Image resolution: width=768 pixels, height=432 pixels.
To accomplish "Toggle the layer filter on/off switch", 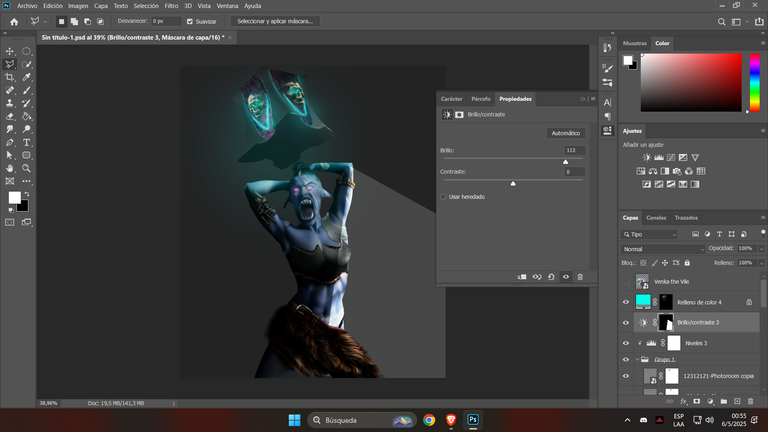I will 763,233.
